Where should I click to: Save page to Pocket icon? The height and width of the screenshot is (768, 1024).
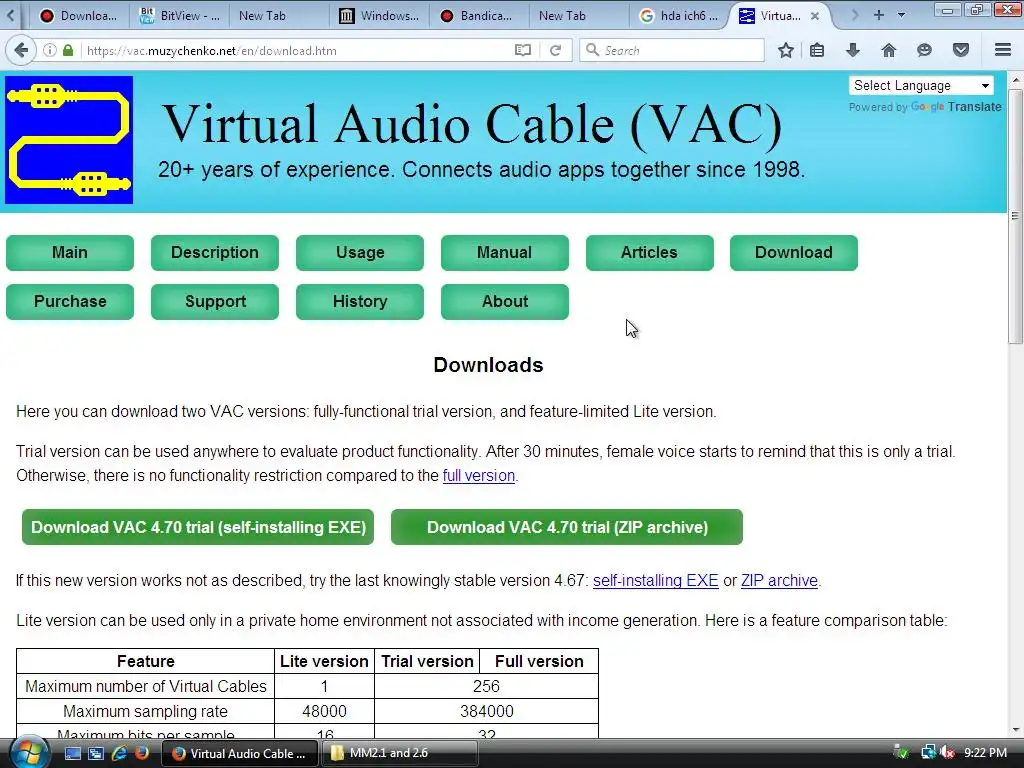pyautogui.click(x=961, y=50)
